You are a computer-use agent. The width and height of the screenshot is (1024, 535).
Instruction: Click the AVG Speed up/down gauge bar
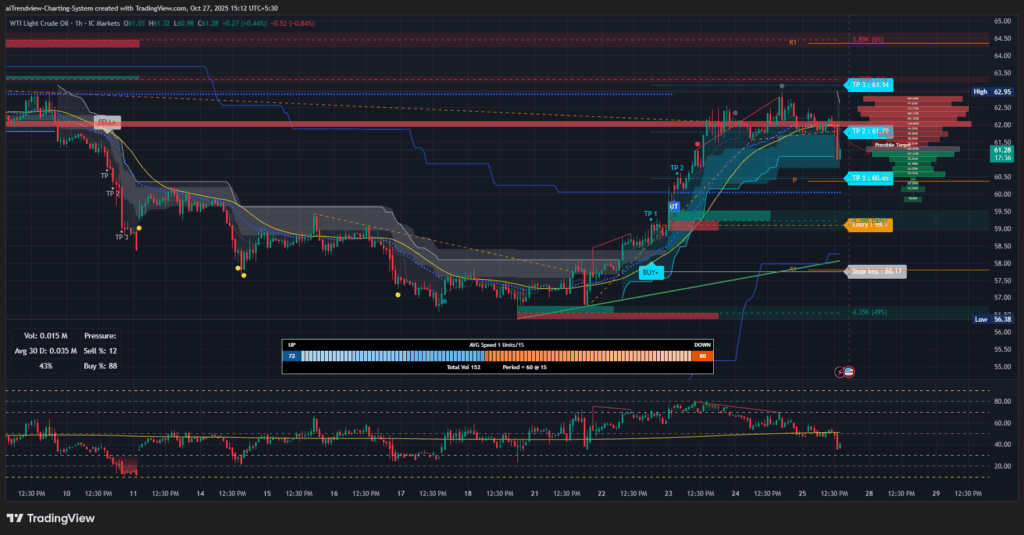[x=496, y=355]
